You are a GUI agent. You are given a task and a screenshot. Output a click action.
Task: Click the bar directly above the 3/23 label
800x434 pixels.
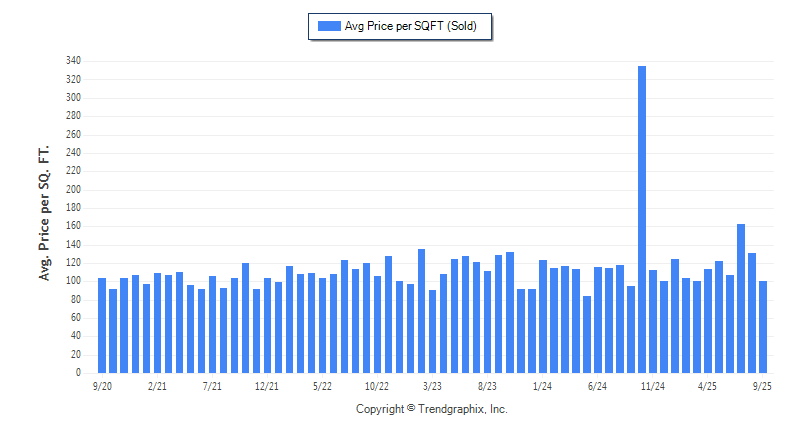[x=432, y=331]
